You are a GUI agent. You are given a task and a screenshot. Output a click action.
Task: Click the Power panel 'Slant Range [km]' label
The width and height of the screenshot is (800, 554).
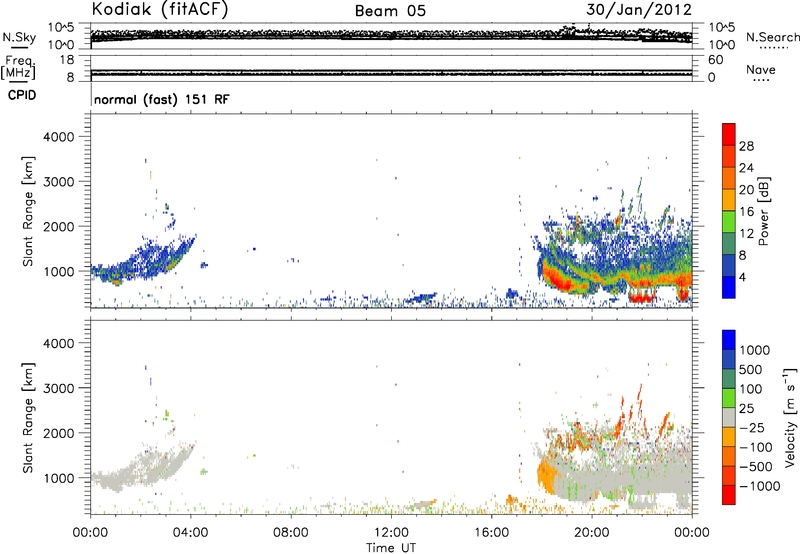pos(28,211)
